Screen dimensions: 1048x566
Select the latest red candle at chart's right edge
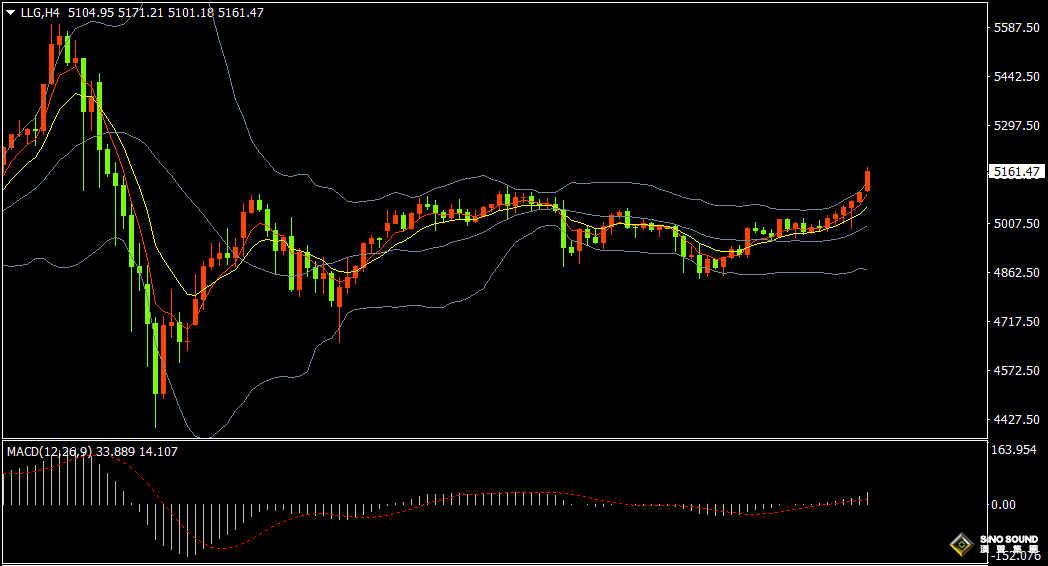tap(868, 181)
